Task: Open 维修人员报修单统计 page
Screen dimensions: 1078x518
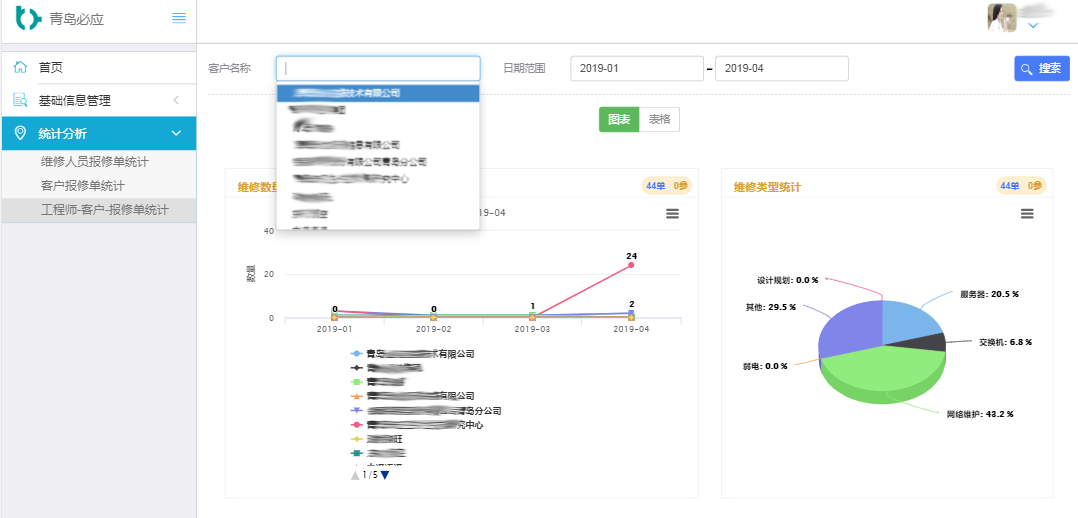Action: pyautogui.click(x=94, y=162)
